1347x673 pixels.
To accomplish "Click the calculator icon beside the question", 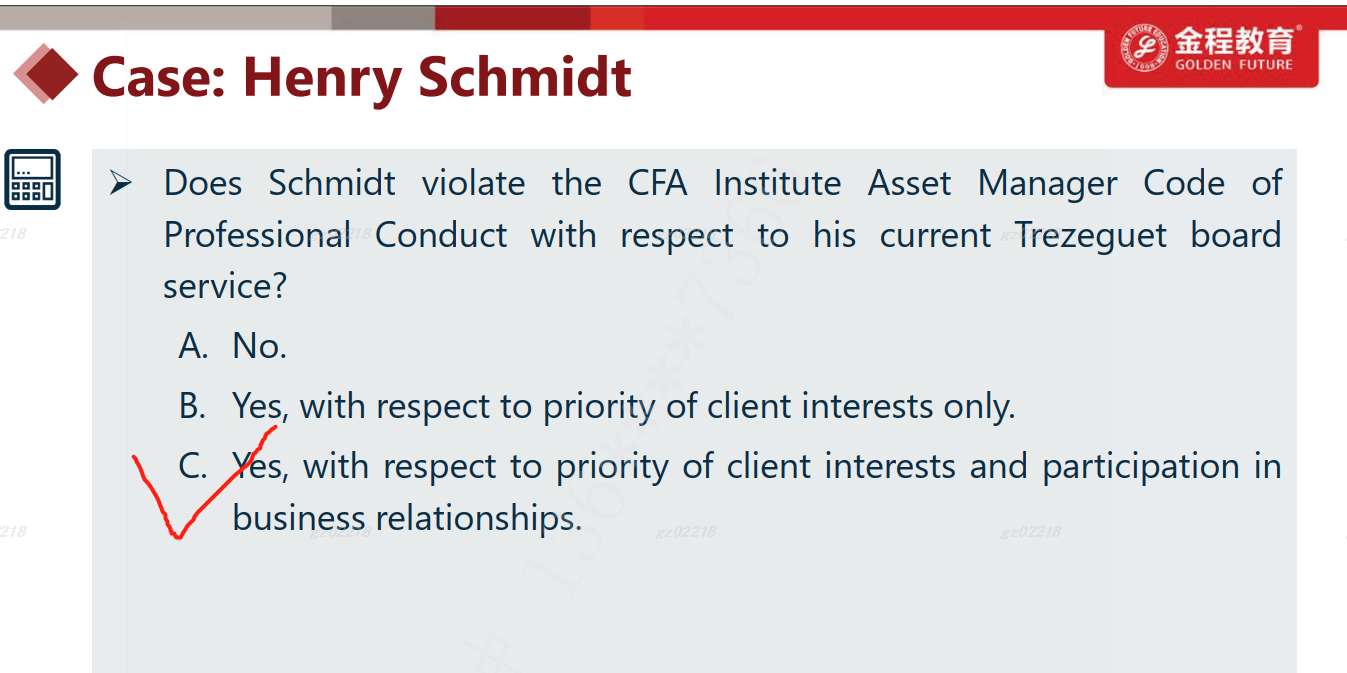I will pyautogui.click(x=32, y=179).
